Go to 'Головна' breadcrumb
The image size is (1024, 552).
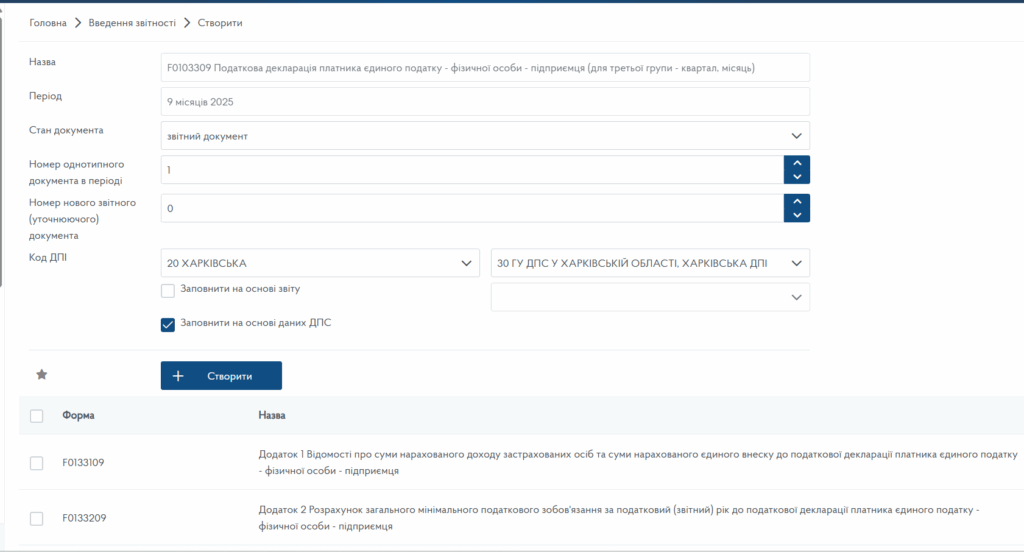pyautogui.click(x=48, y=22)
